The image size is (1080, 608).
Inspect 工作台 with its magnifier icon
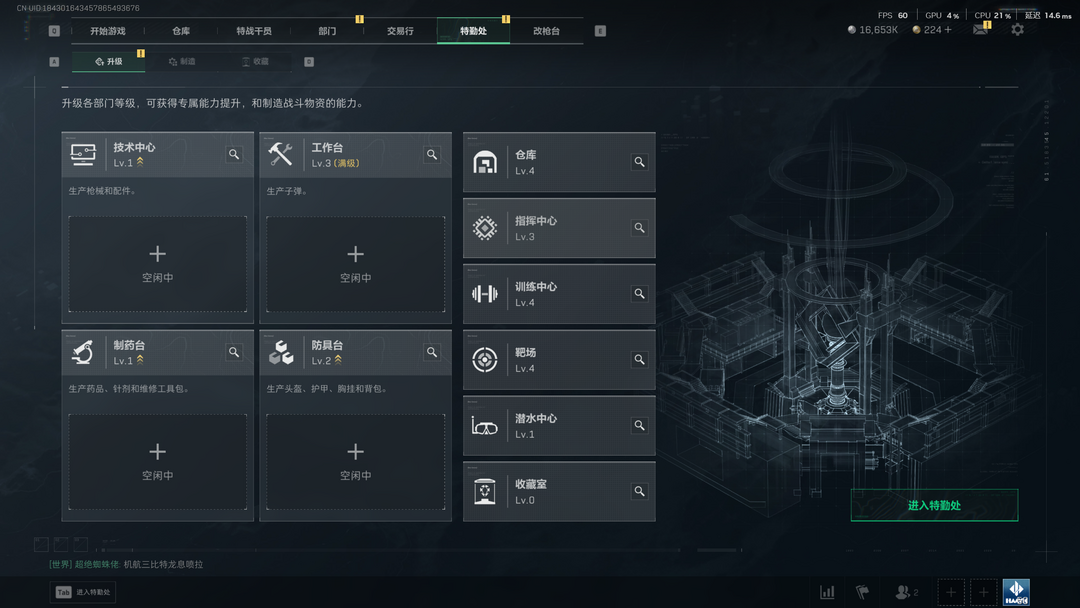tap(432, 154)
